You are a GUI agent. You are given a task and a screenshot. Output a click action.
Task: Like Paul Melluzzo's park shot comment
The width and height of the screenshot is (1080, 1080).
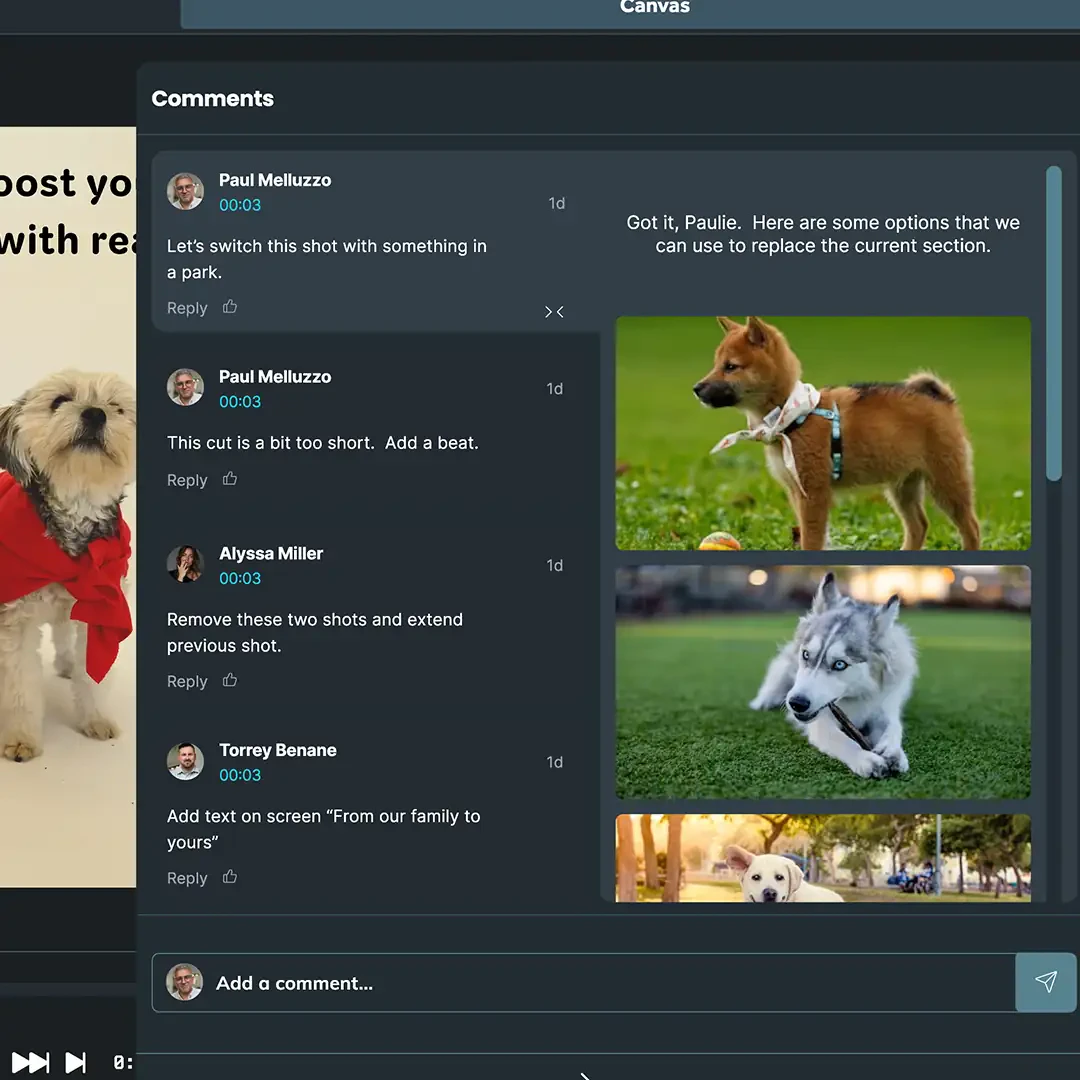(x=230, y=307)
